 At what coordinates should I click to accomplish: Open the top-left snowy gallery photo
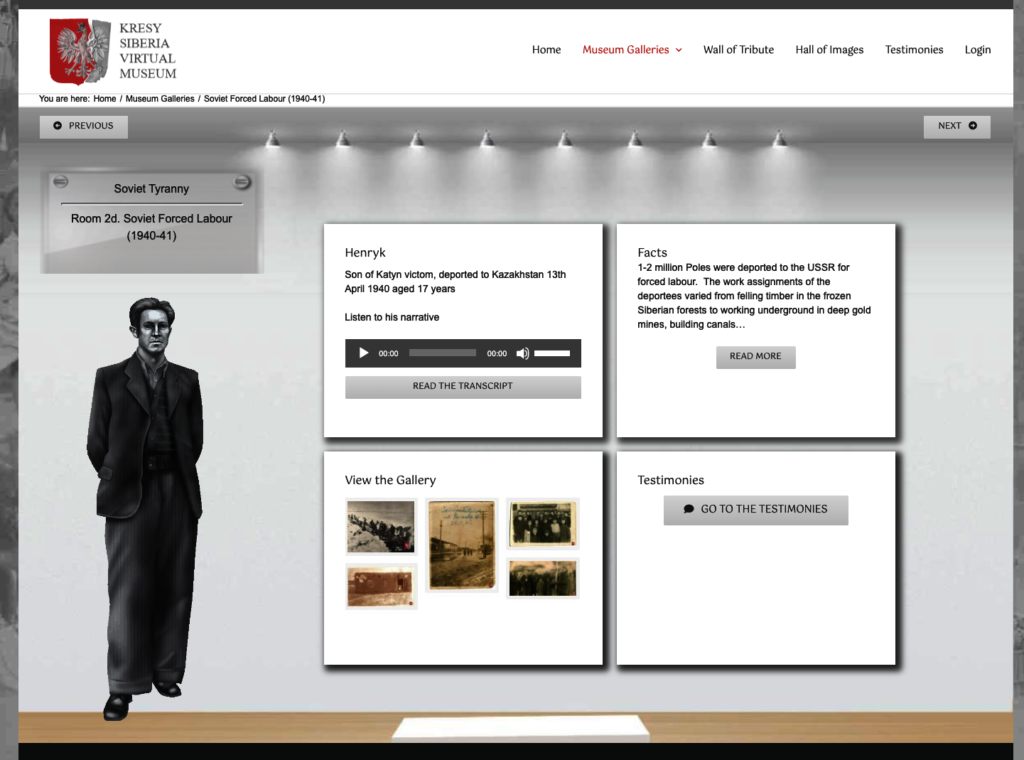pyautogui.click(x=381, y=526)
